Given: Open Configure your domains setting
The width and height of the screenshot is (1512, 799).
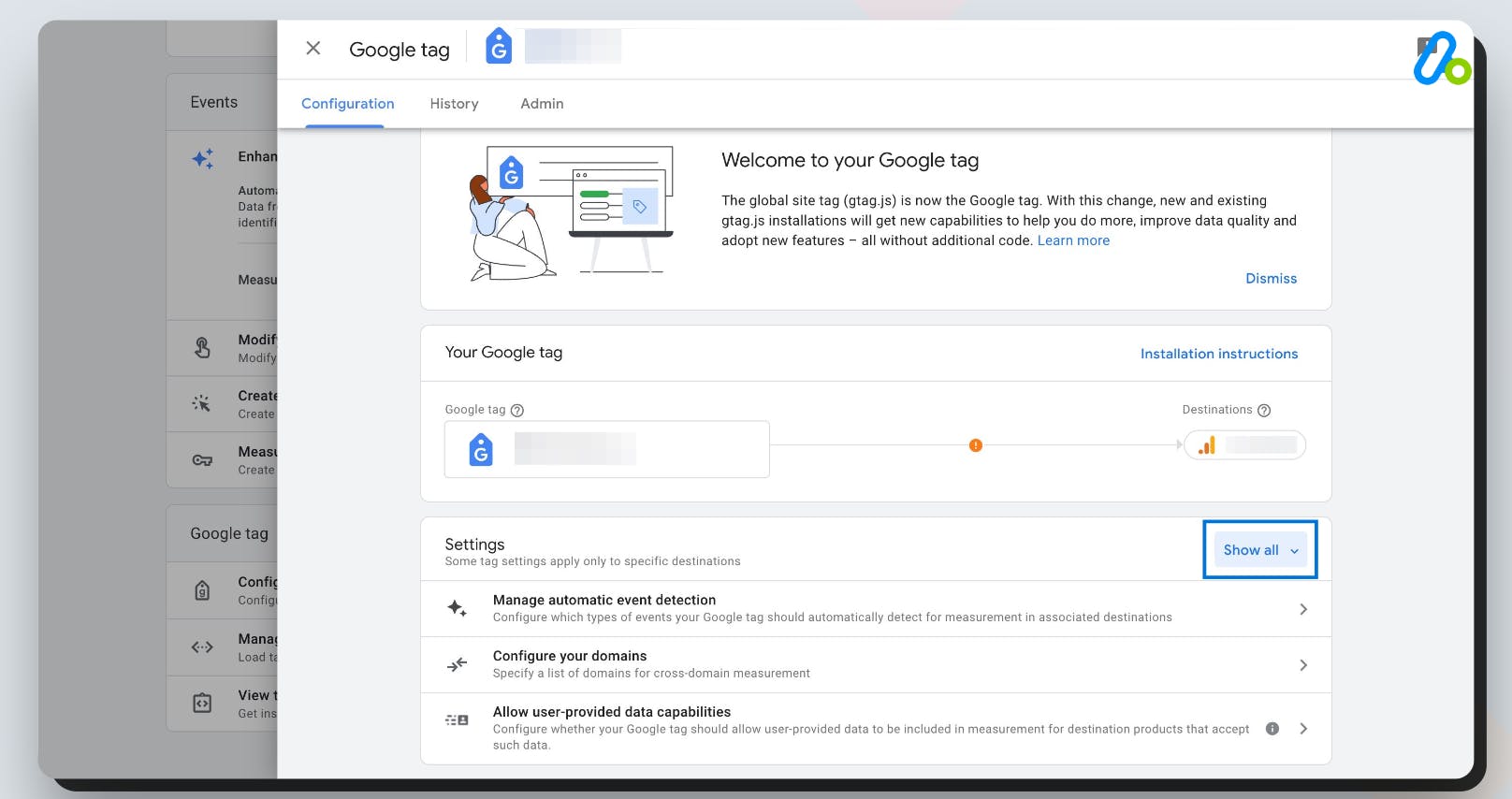Looking at the screenshot, I should [x=876, y=665].
